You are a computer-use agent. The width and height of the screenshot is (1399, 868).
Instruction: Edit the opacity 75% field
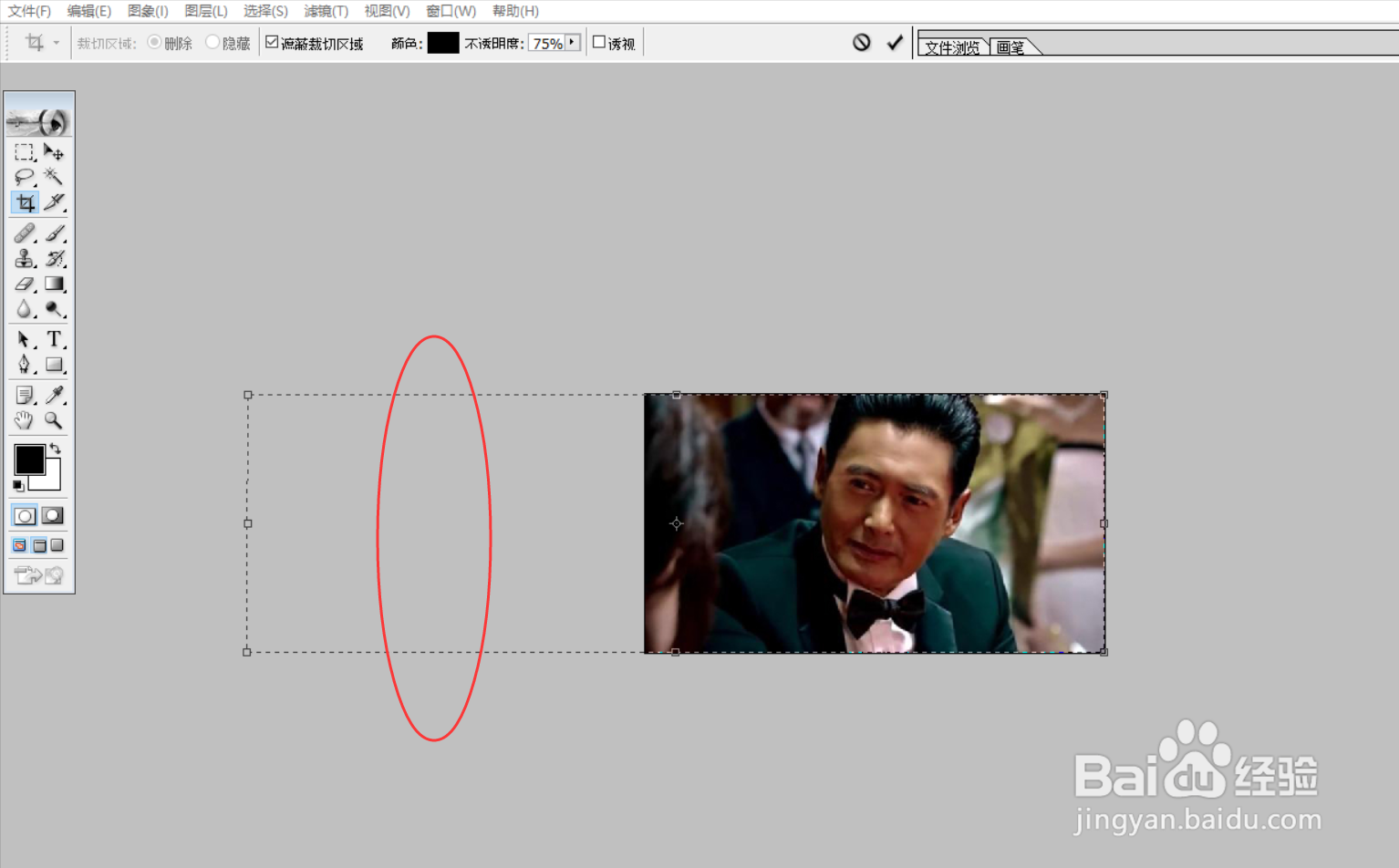click(547, 43)
